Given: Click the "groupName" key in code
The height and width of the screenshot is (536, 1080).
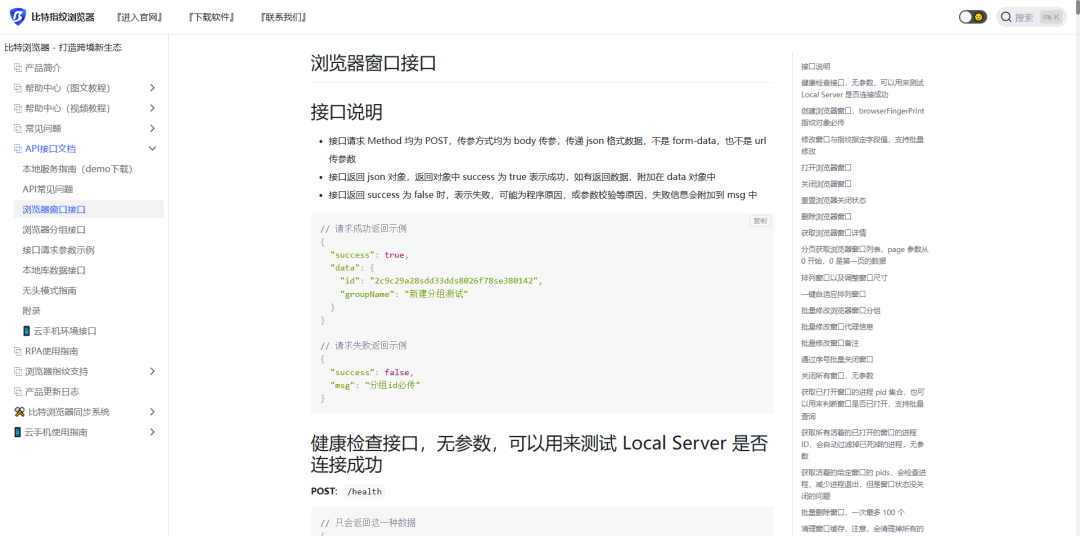Looking at the screenshot, I should [x=369, y=294].
